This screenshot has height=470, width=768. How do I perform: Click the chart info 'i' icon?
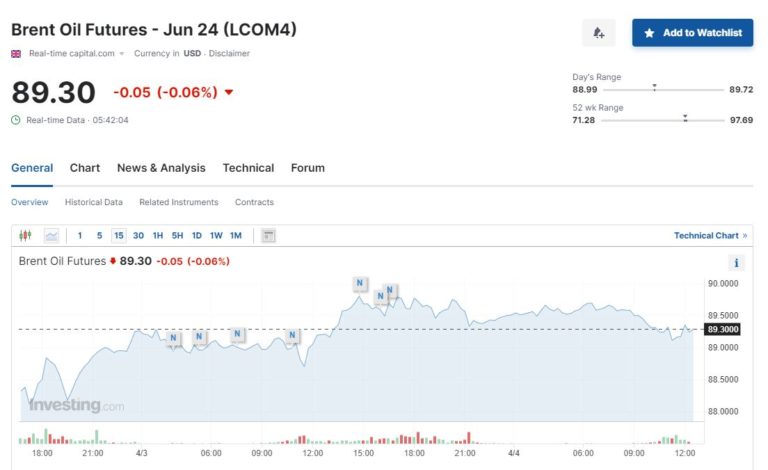(737, 263)
